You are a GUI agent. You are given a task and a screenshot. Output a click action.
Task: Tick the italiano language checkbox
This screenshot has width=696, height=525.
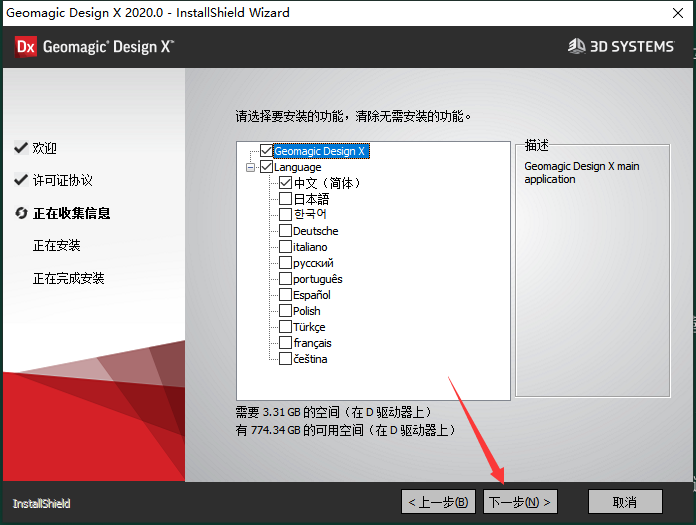tap(285, 247)
